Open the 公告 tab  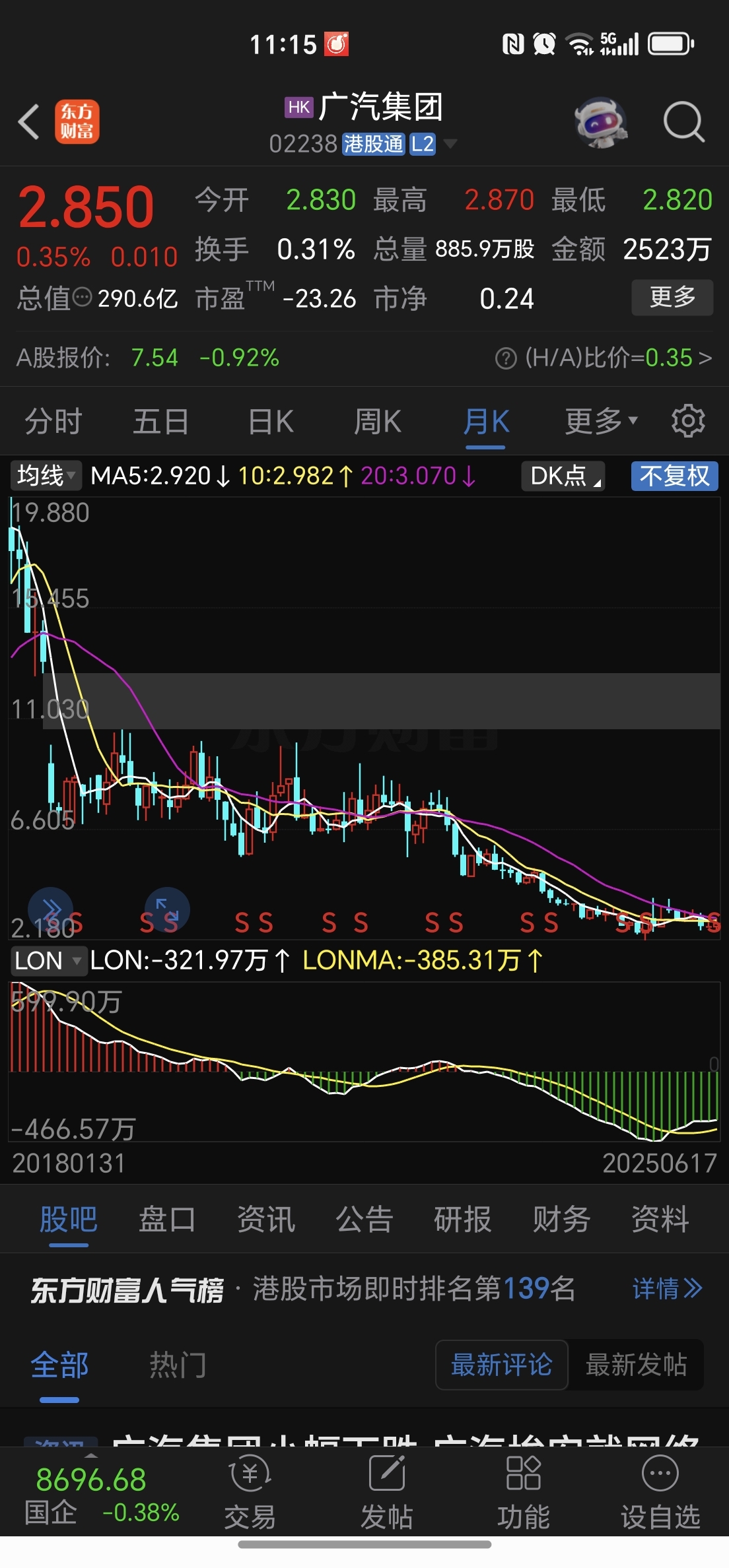pyautogui.click(x=364, y=1220)
